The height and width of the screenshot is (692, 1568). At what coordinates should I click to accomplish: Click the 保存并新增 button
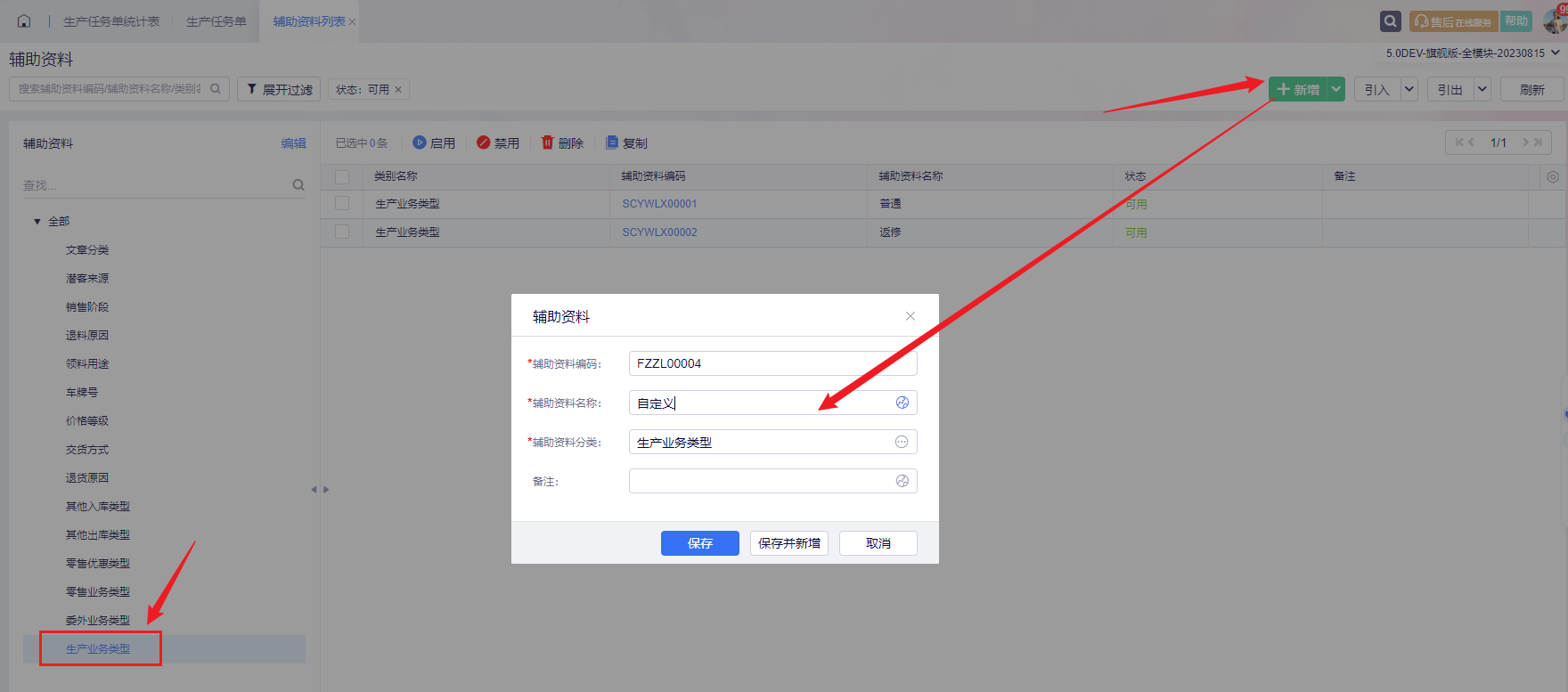click(x=789, y=543)
